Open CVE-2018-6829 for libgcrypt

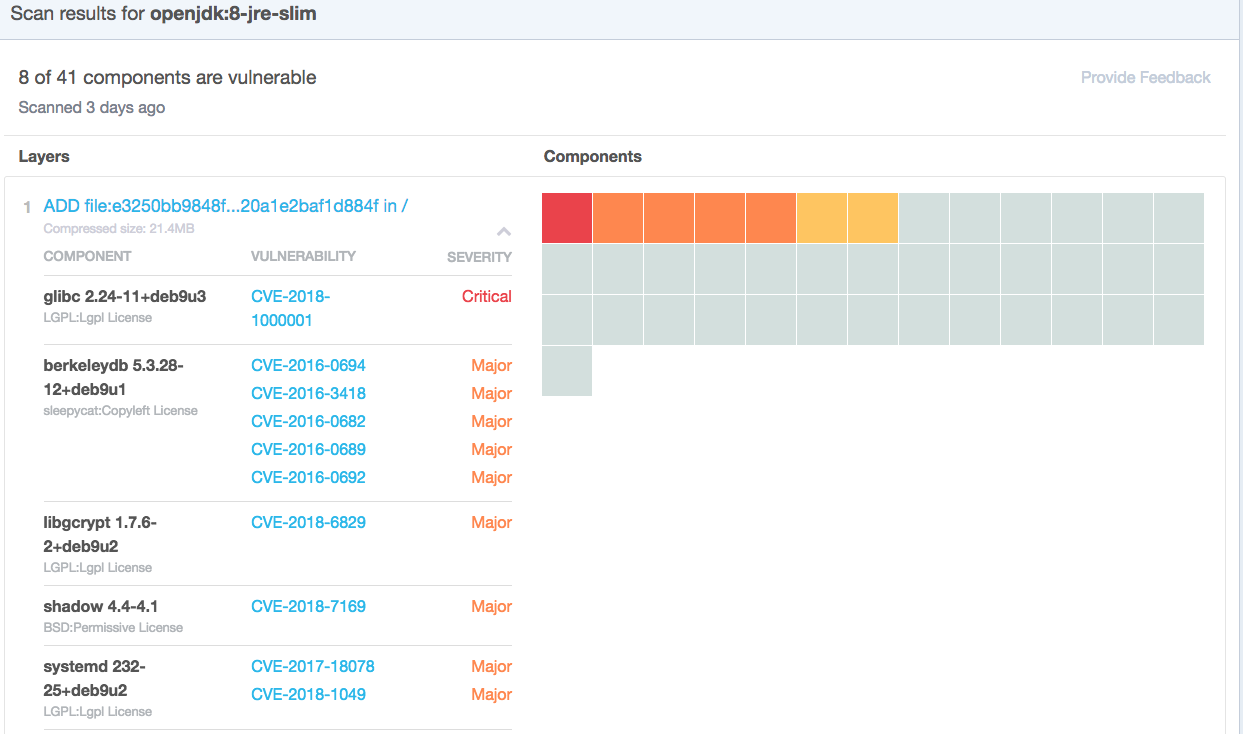pos(308,522)
